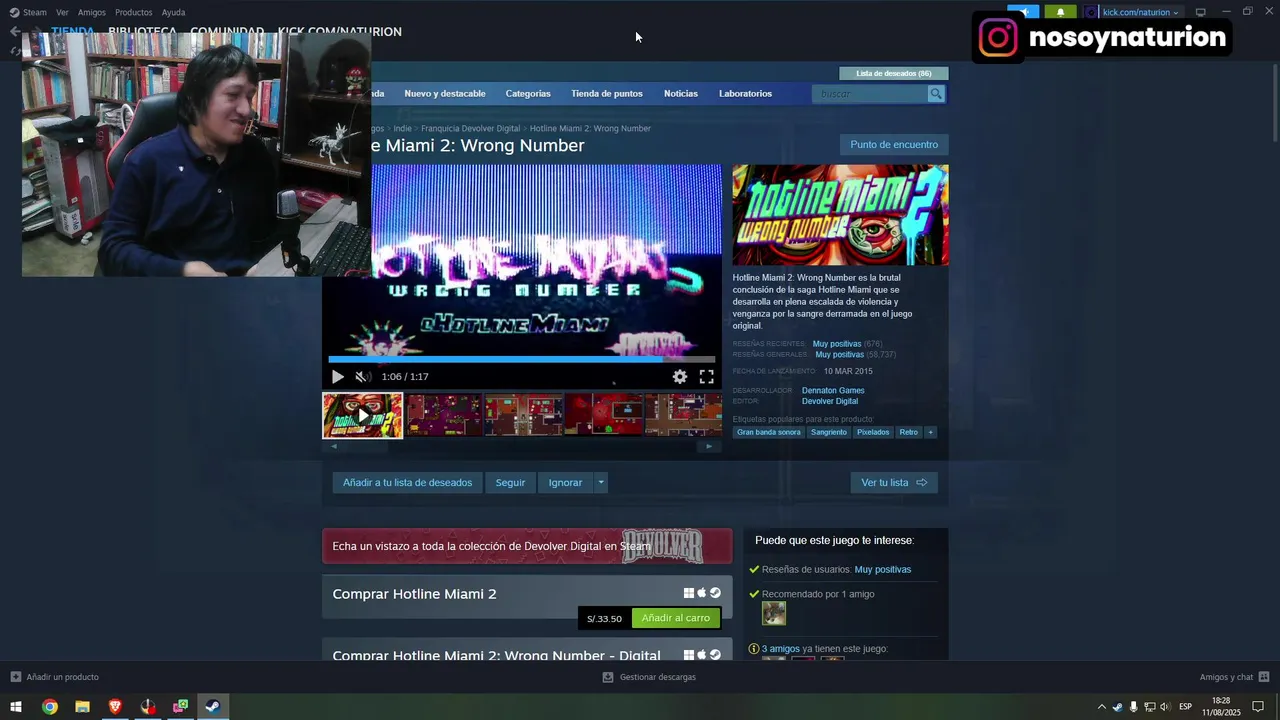Open the 3 amigos link
The height and width of the screenshot is (720, 1280).
tap(781, 648)
